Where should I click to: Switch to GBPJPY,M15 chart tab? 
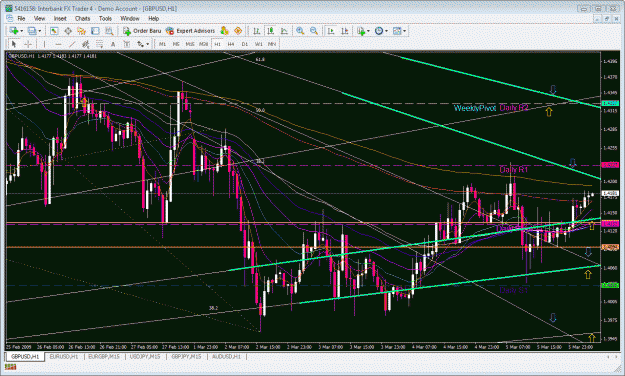186,356
